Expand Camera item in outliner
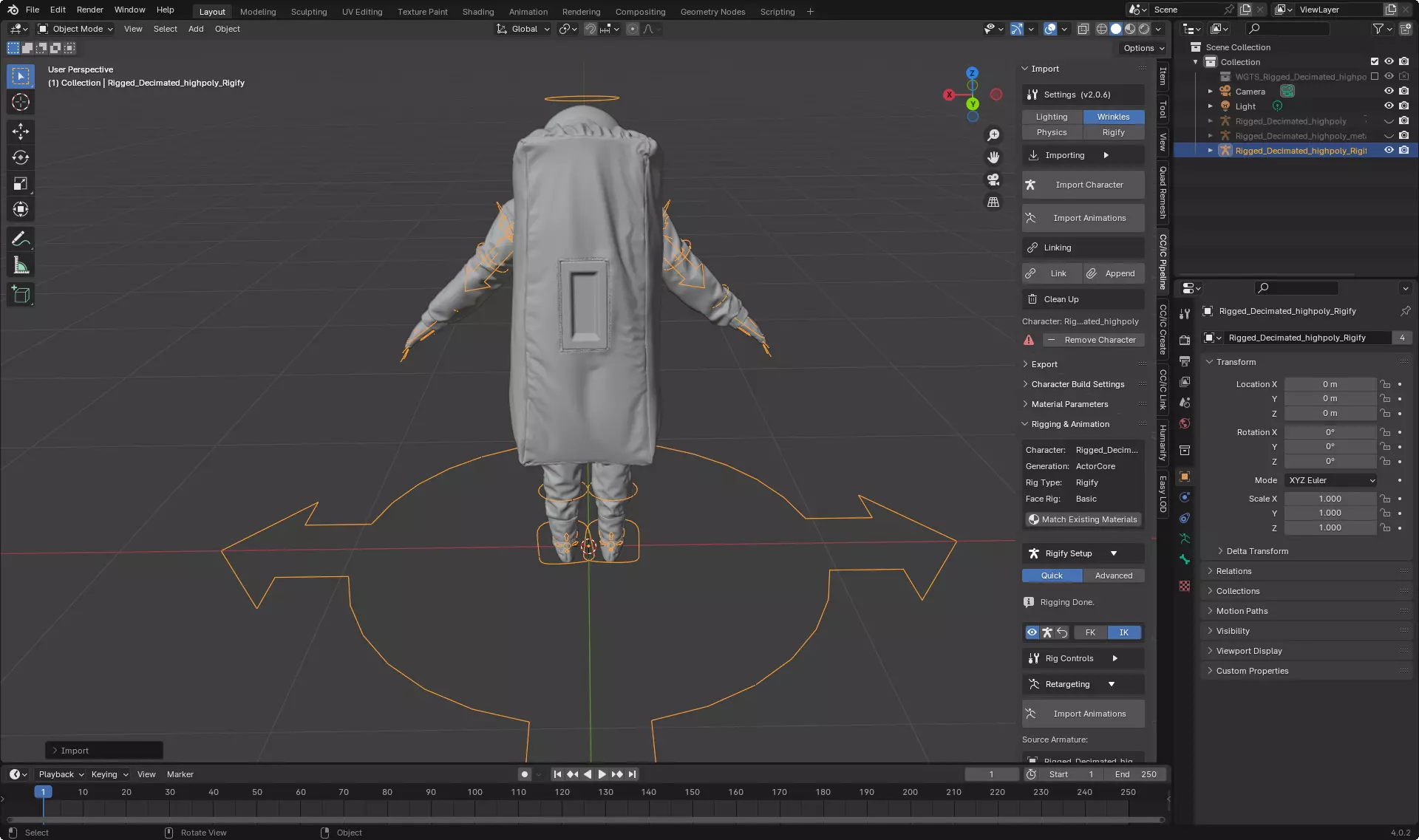Screen dimensions: 1419x840 coord(1210,92)
